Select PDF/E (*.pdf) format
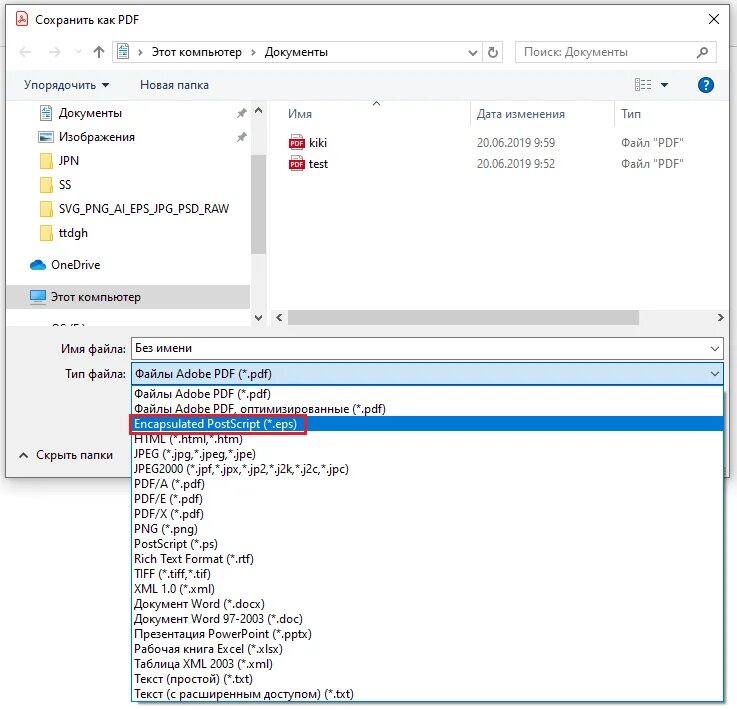Image resolution: width=737 pixels, height=710 pixels. (427, 499)
